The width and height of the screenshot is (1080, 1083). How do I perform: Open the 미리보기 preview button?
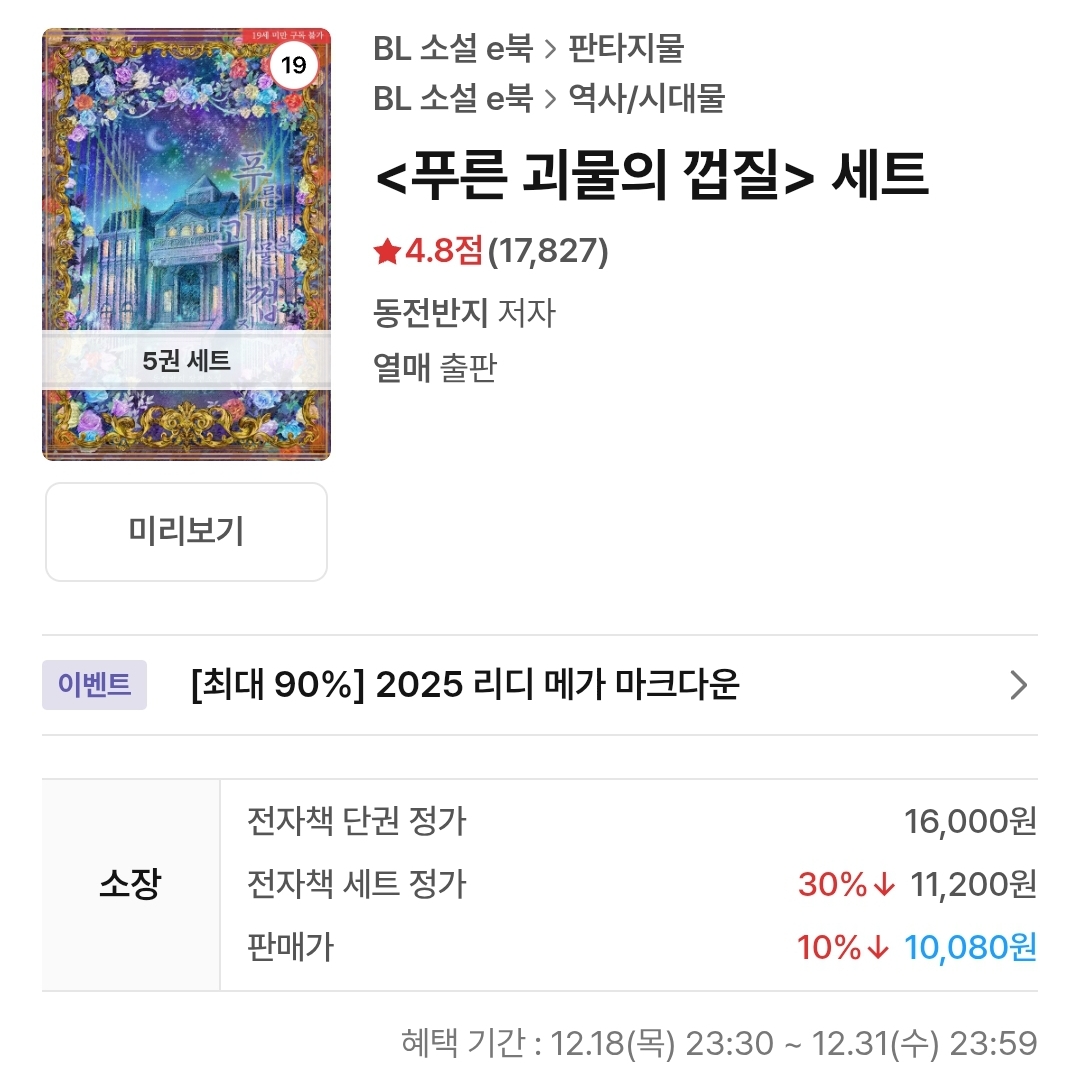coord(186,532)
